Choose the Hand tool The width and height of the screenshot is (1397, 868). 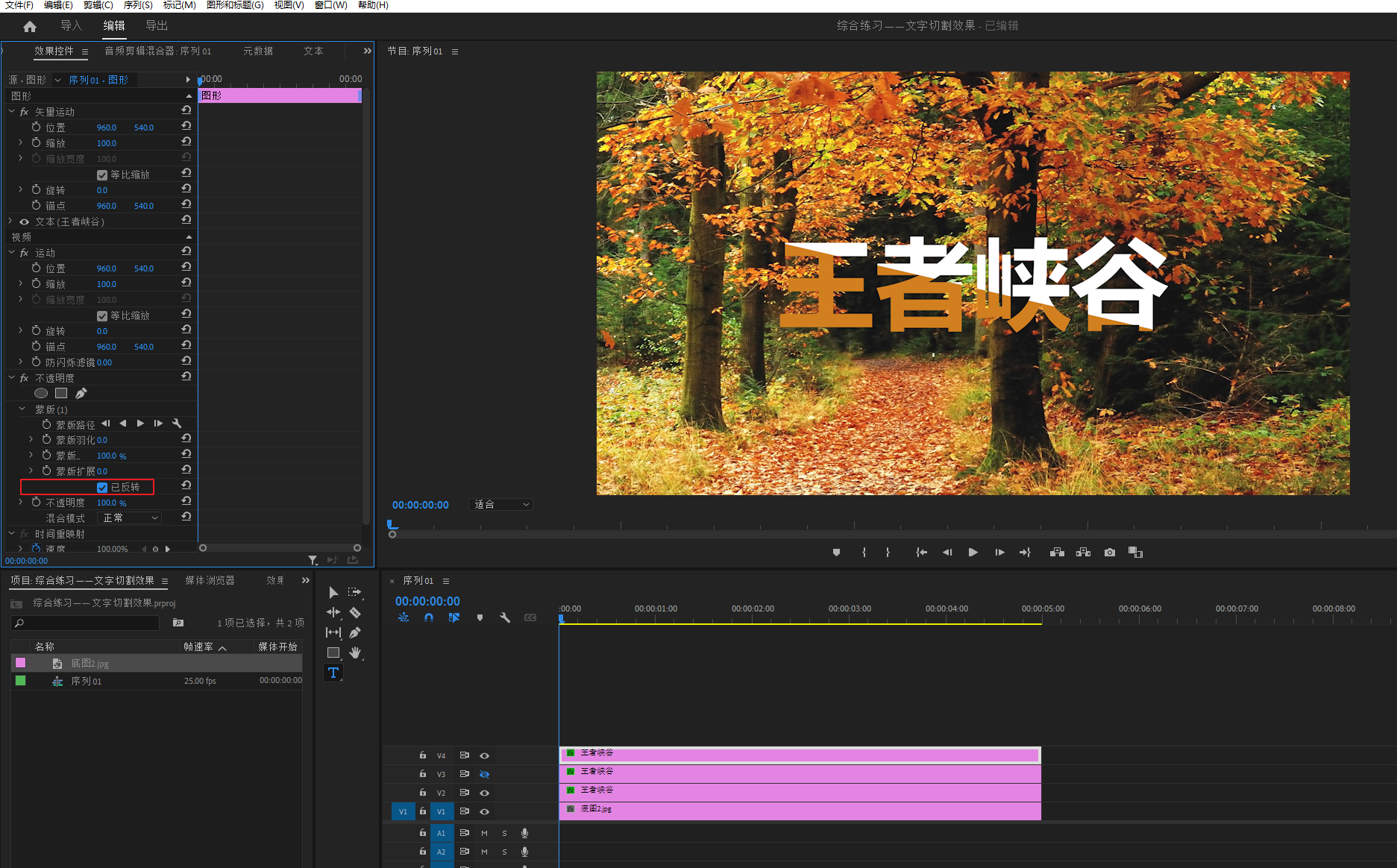click(355, 652)
